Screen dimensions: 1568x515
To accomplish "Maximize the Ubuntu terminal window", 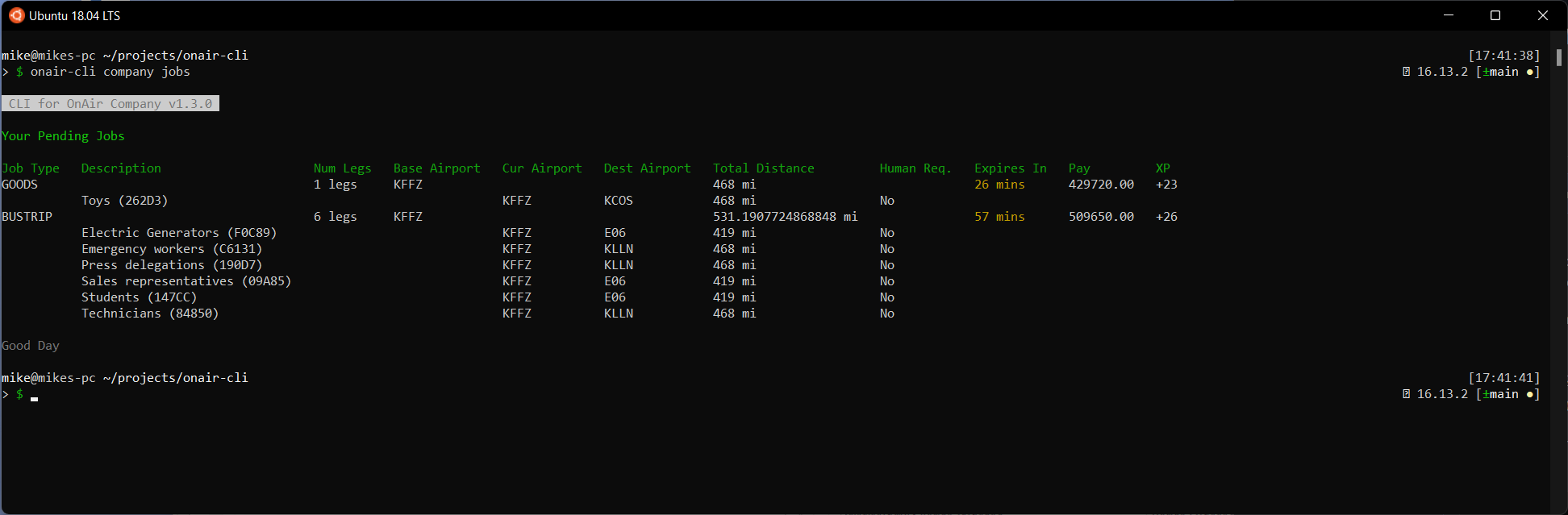I will pyautogui.click(x=1495, y=15).
